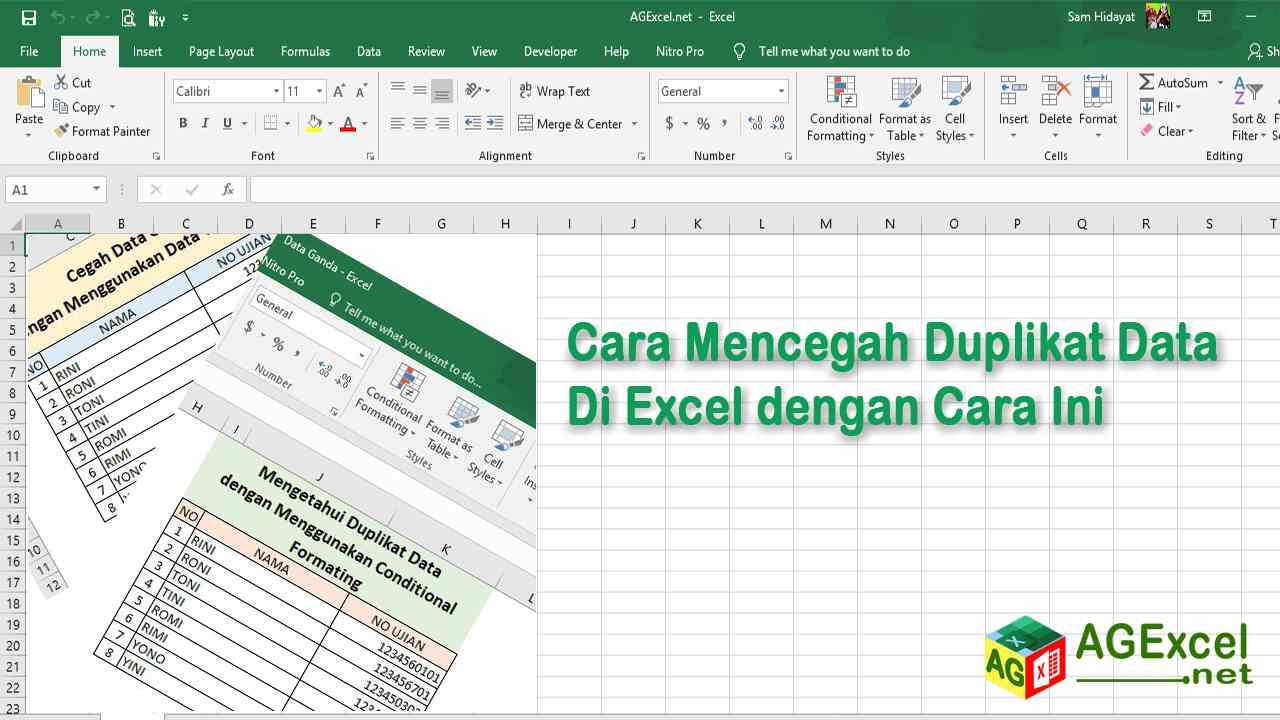Open the Sort & Filter menu
Screen dimensions: 1280x720
coord(1247,109)
